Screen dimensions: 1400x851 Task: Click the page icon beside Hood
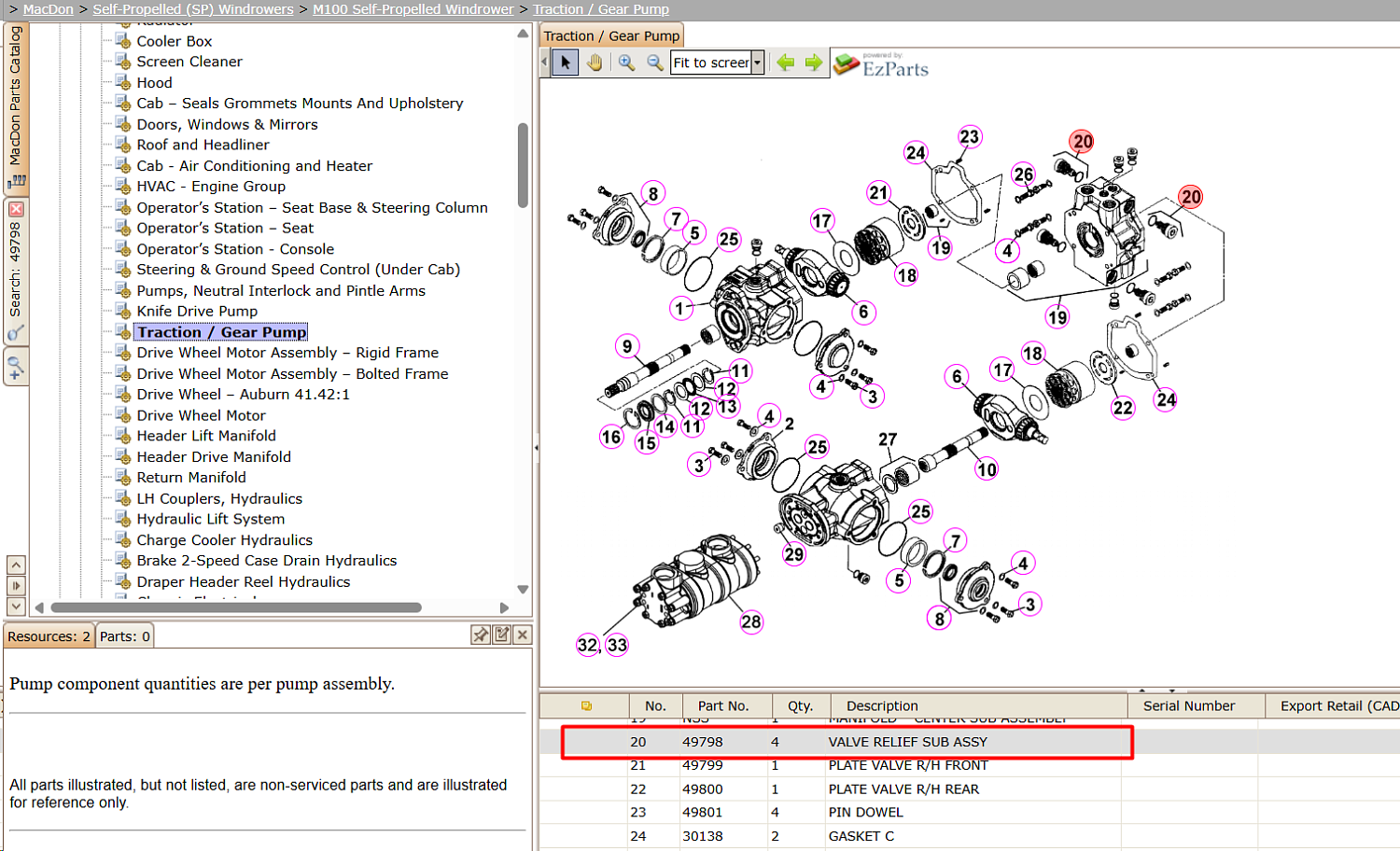pos(122,82)
